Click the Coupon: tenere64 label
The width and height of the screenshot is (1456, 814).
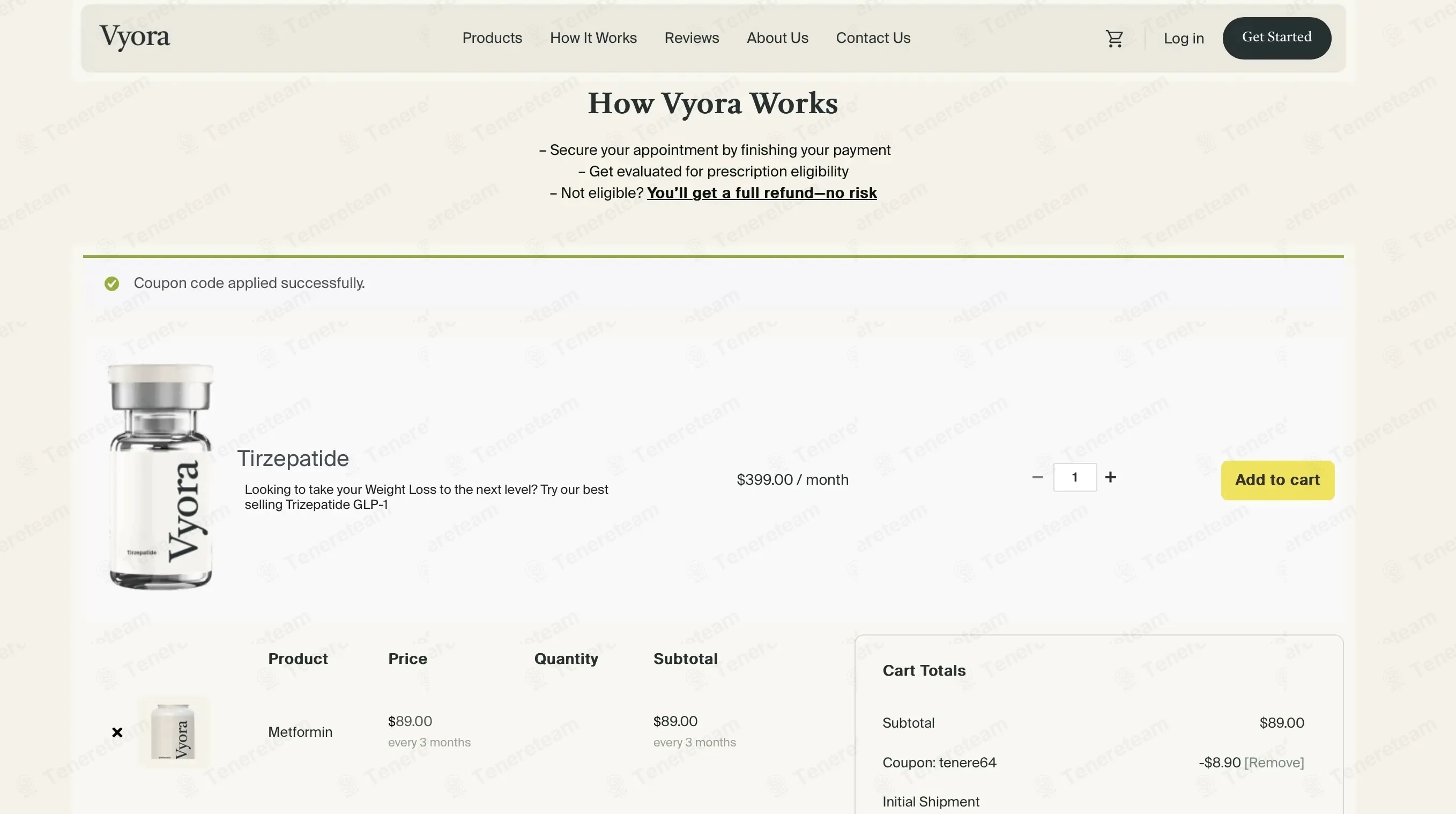click(x=939, y=763)
